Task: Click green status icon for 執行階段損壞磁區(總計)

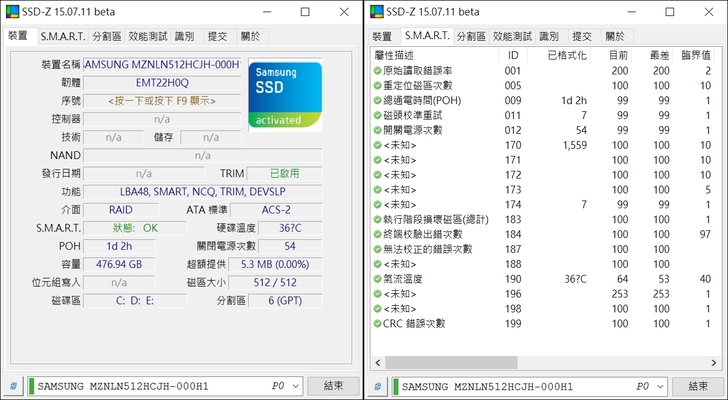Action: coord(377,219)
